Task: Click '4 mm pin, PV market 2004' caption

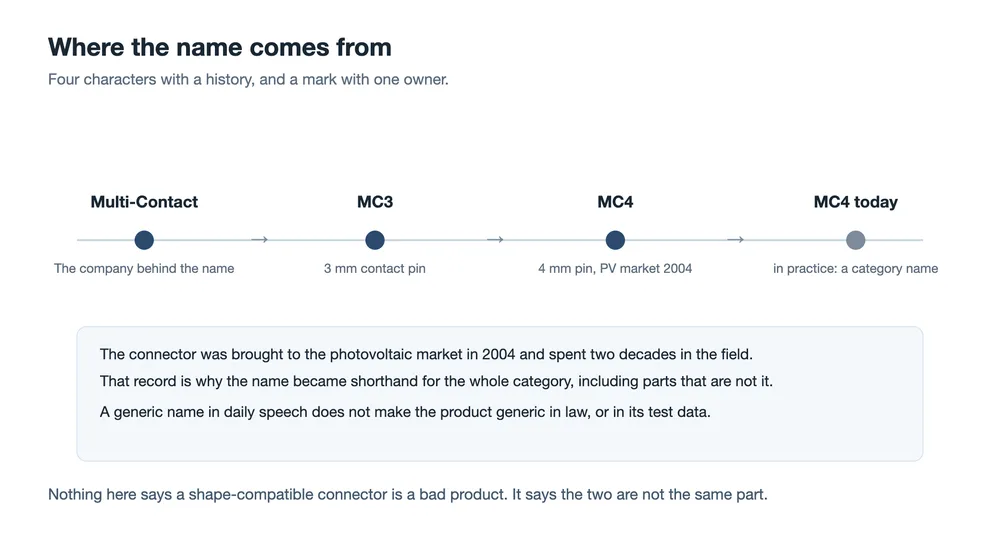Action: (x=615, y=268)
